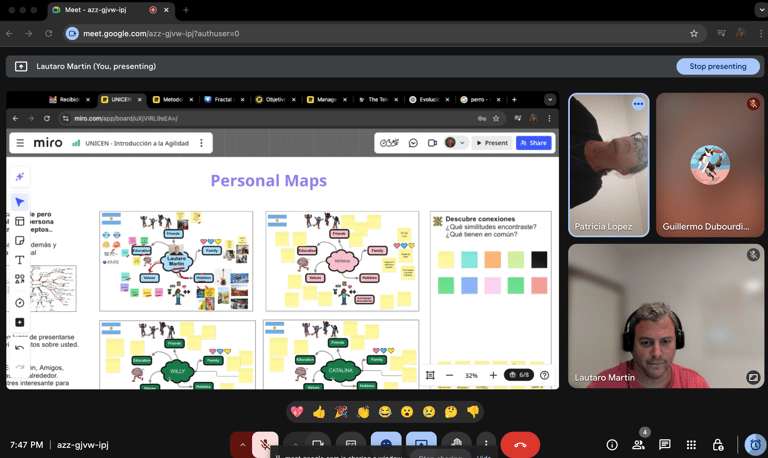
Task: Open board options three-dot menu
Action: pyautogui.click(x=201, y=143)
